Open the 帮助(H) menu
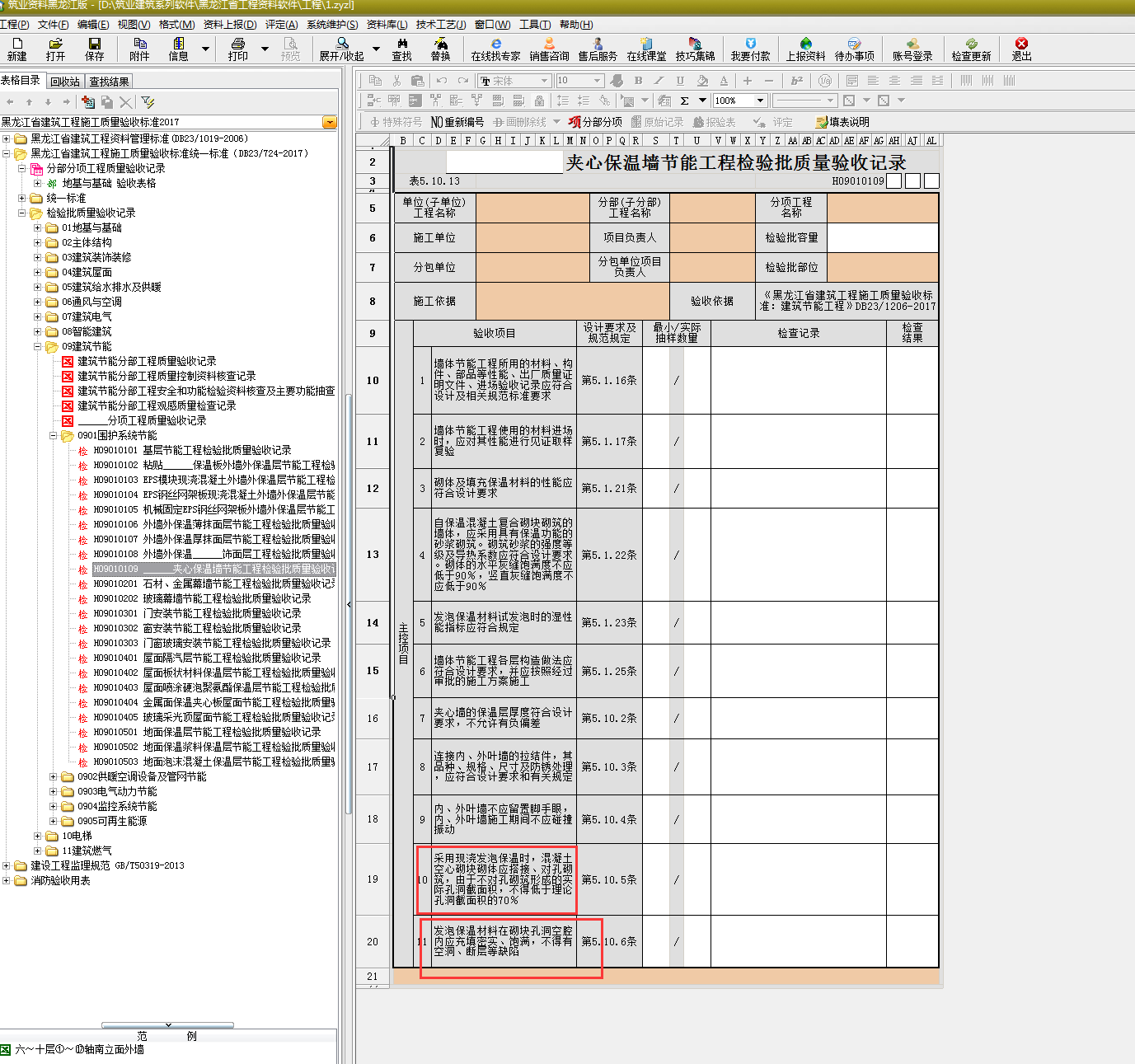Image resolution: width=1135 pixels, height=1064 pixels. (576, 25)
